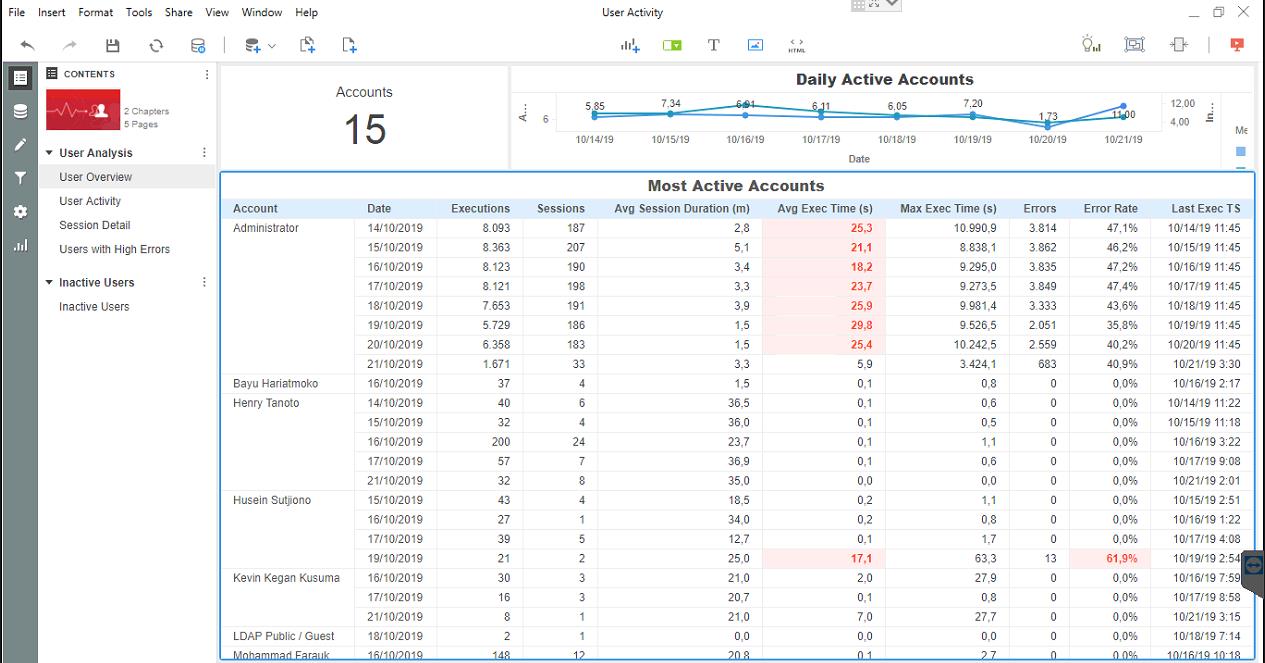The height and width of the screenshot is (663, 1265).
Task: Click the Refresh icon in the toolbar
Action: (x=156, y=45)
